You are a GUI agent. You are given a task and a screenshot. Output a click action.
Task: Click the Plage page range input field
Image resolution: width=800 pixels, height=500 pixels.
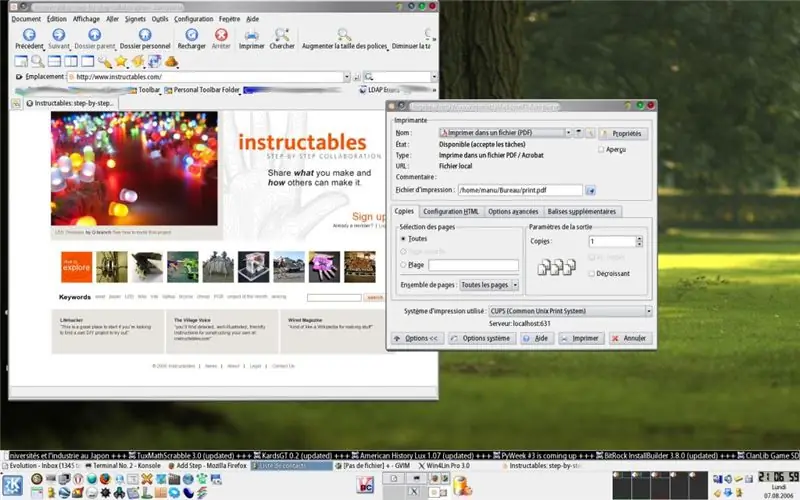click(x=473, y=265)
